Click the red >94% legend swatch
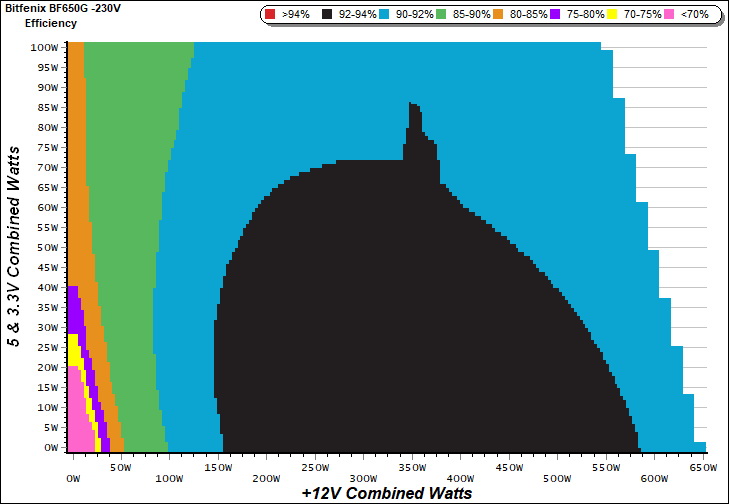 pyautogui.click(x=272, y=15)
